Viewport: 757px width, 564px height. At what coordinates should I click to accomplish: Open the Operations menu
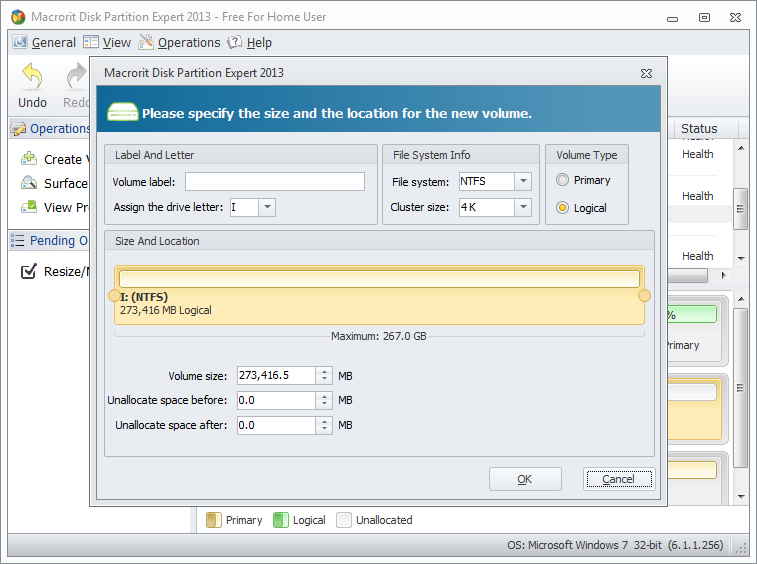(189, 42)
